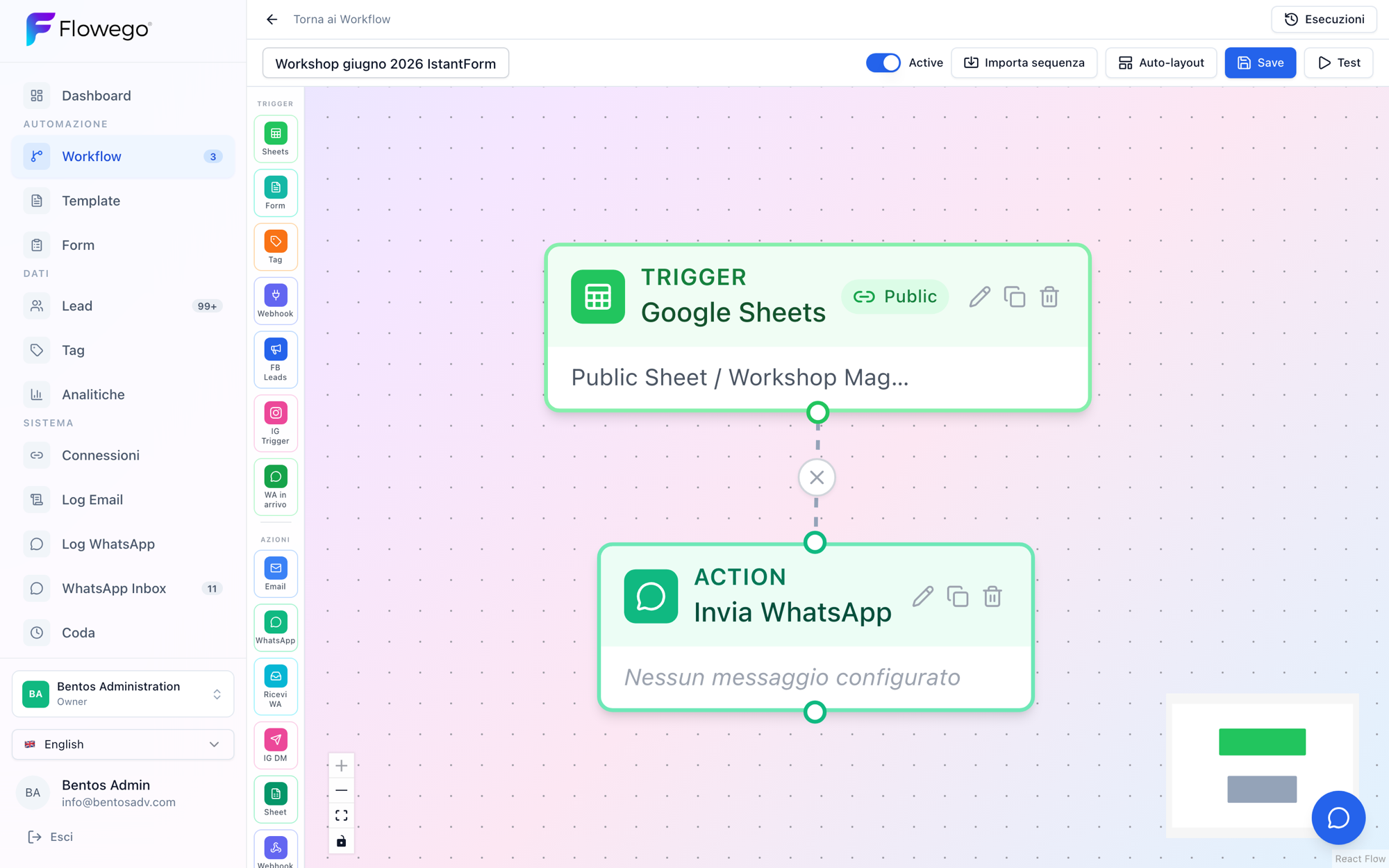Screen dimensions: 1389x868
Task: Zoom out of the canvas
Action: point(341,790)
